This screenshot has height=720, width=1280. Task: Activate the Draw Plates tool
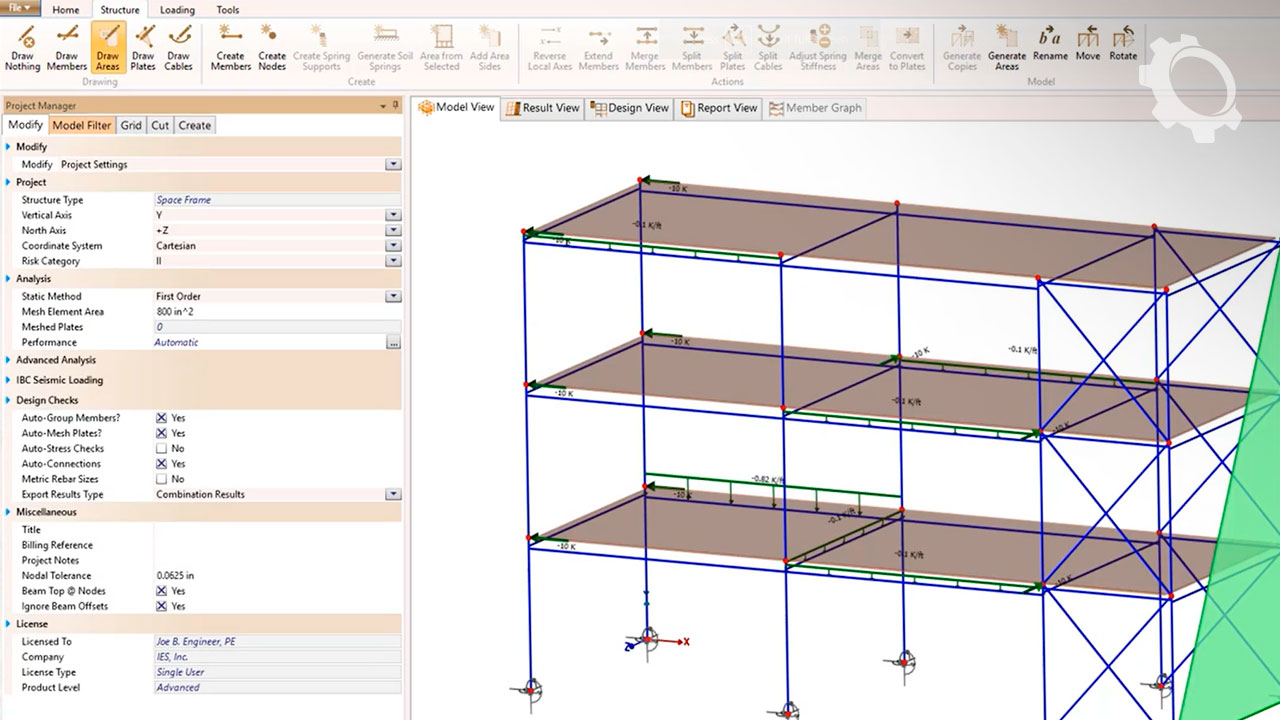(143, 48)
